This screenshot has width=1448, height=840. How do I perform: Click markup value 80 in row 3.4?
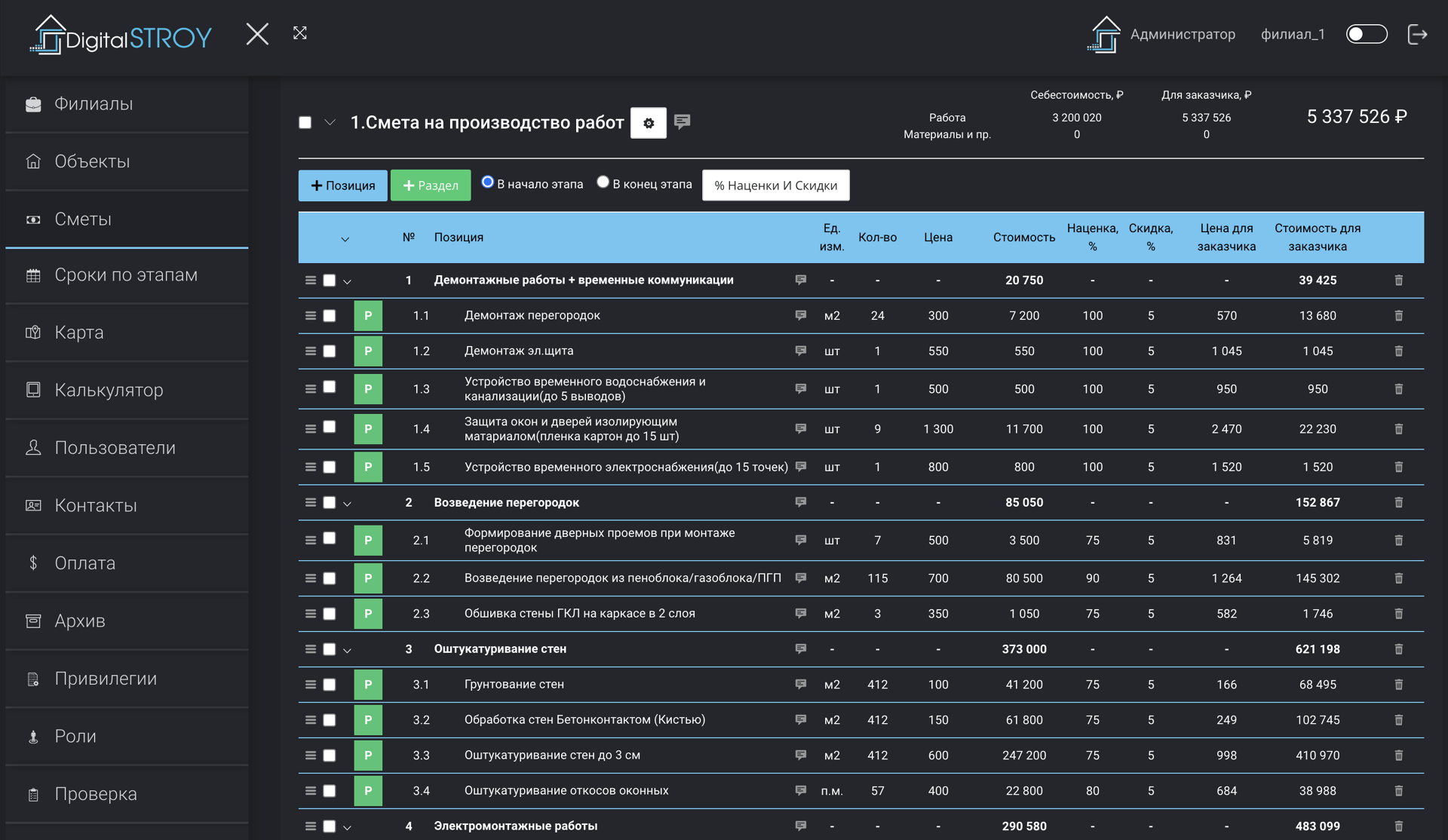(1093, 791)
